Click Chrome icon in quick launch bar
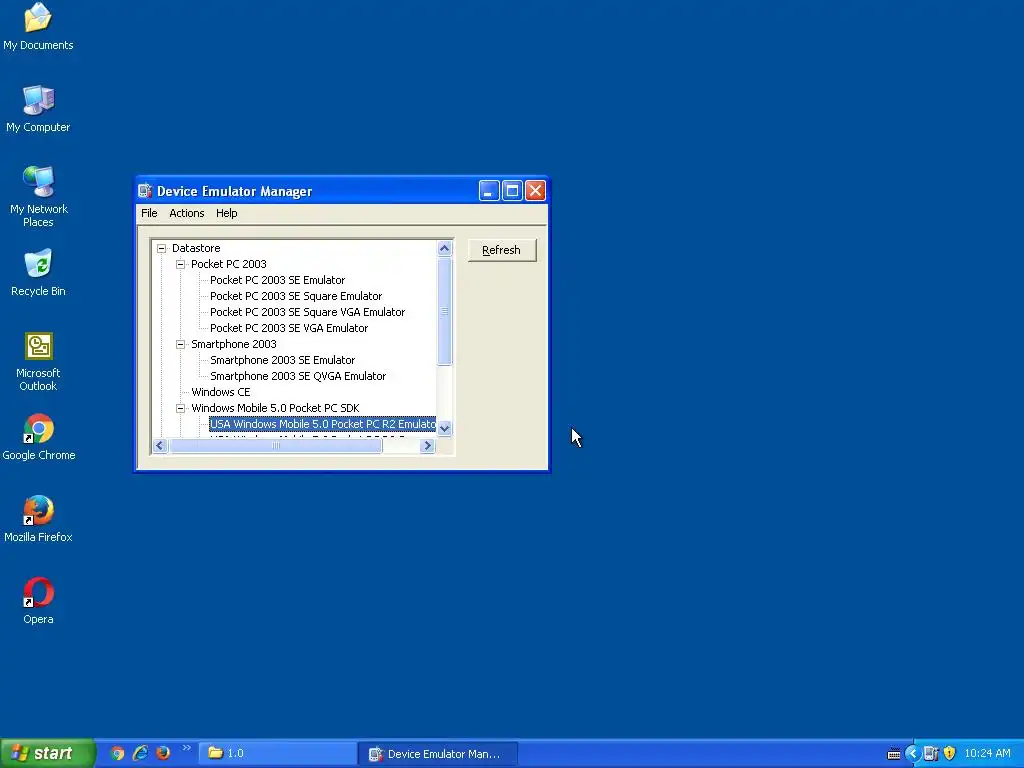Image resolution: width=1024 pixels, height=768 pixels. 117,753
